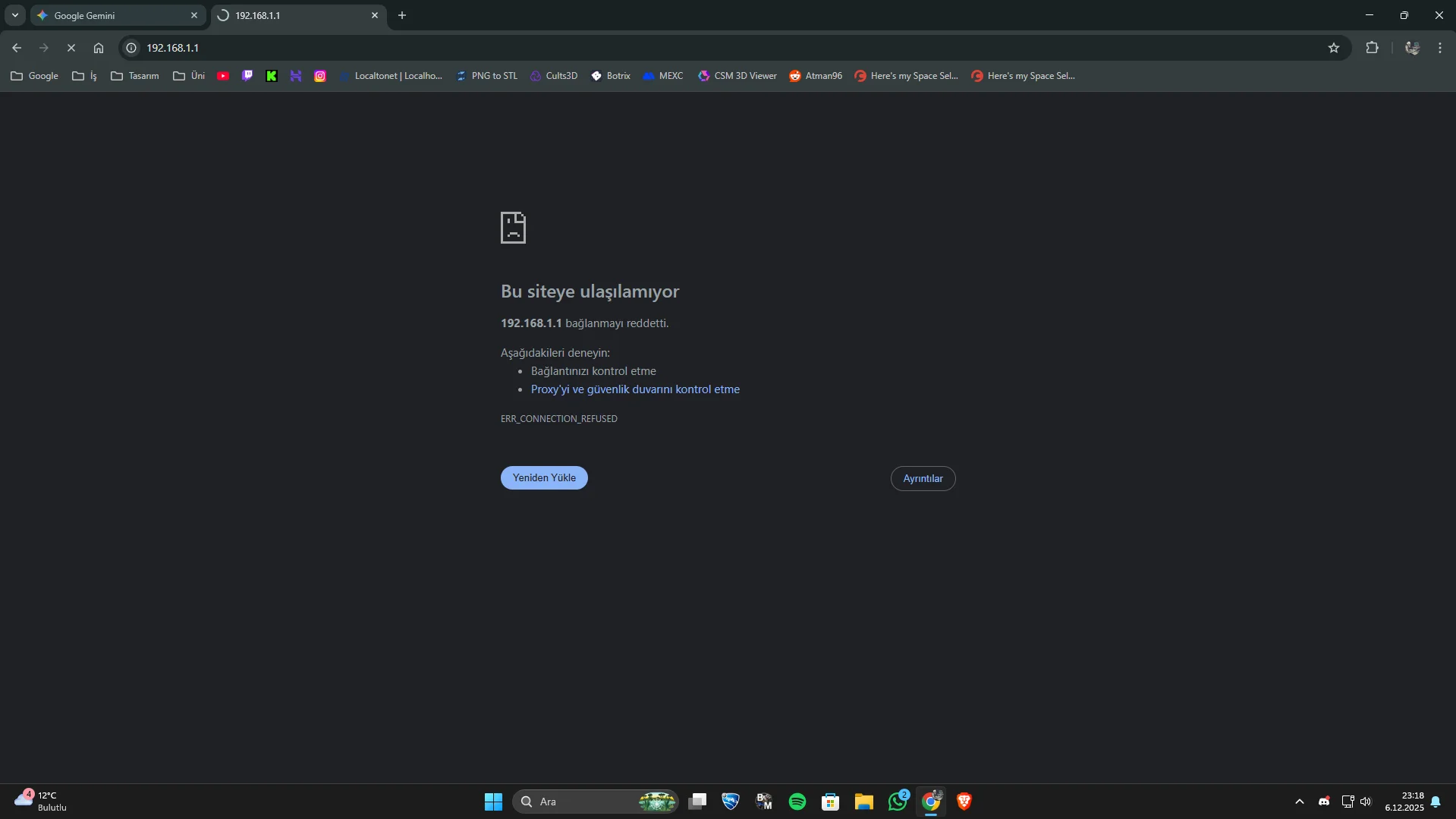Viewport: 1456px width, 819px height.
Task: Close the Google Gemini tab
Action: point(194,15)
